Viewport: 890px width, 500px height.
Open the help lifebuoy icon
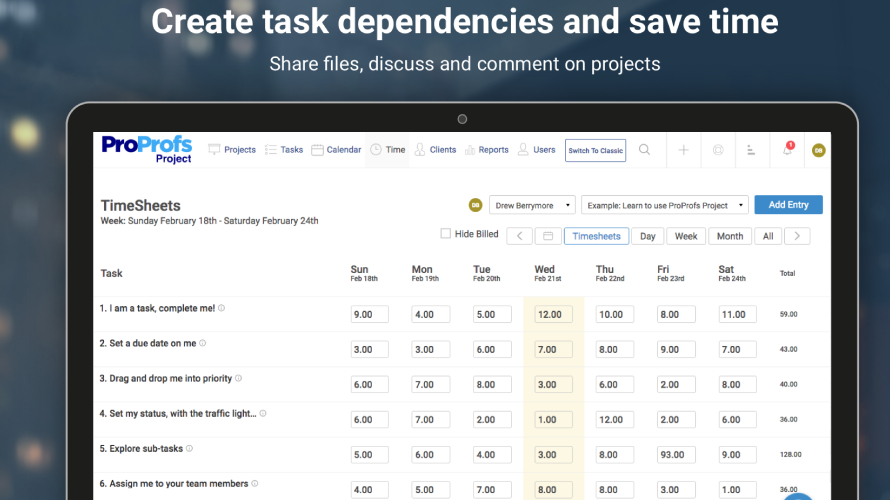pos(718,150)
